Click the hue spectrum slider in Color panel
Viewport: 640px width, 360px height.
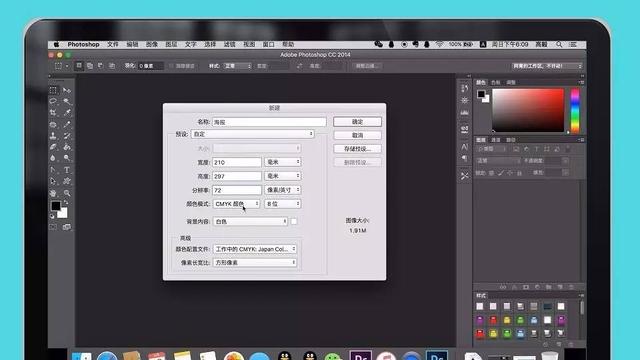tap(575, 111)
